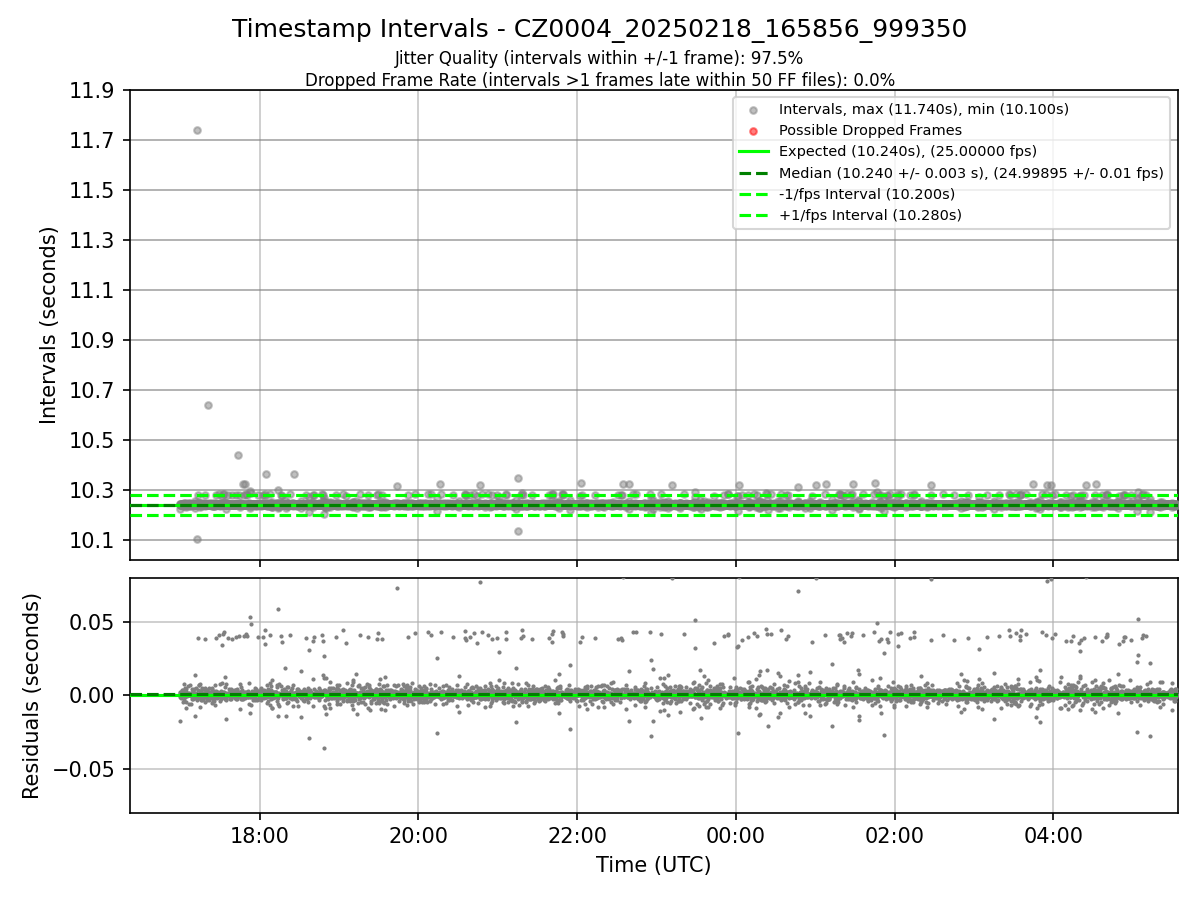The width and height of the screenshot is (1200, 900).
Task: Select the legend entry 'Intervals, max (11.740s), min (10.100s)'
Action: (x=924, y=109)
